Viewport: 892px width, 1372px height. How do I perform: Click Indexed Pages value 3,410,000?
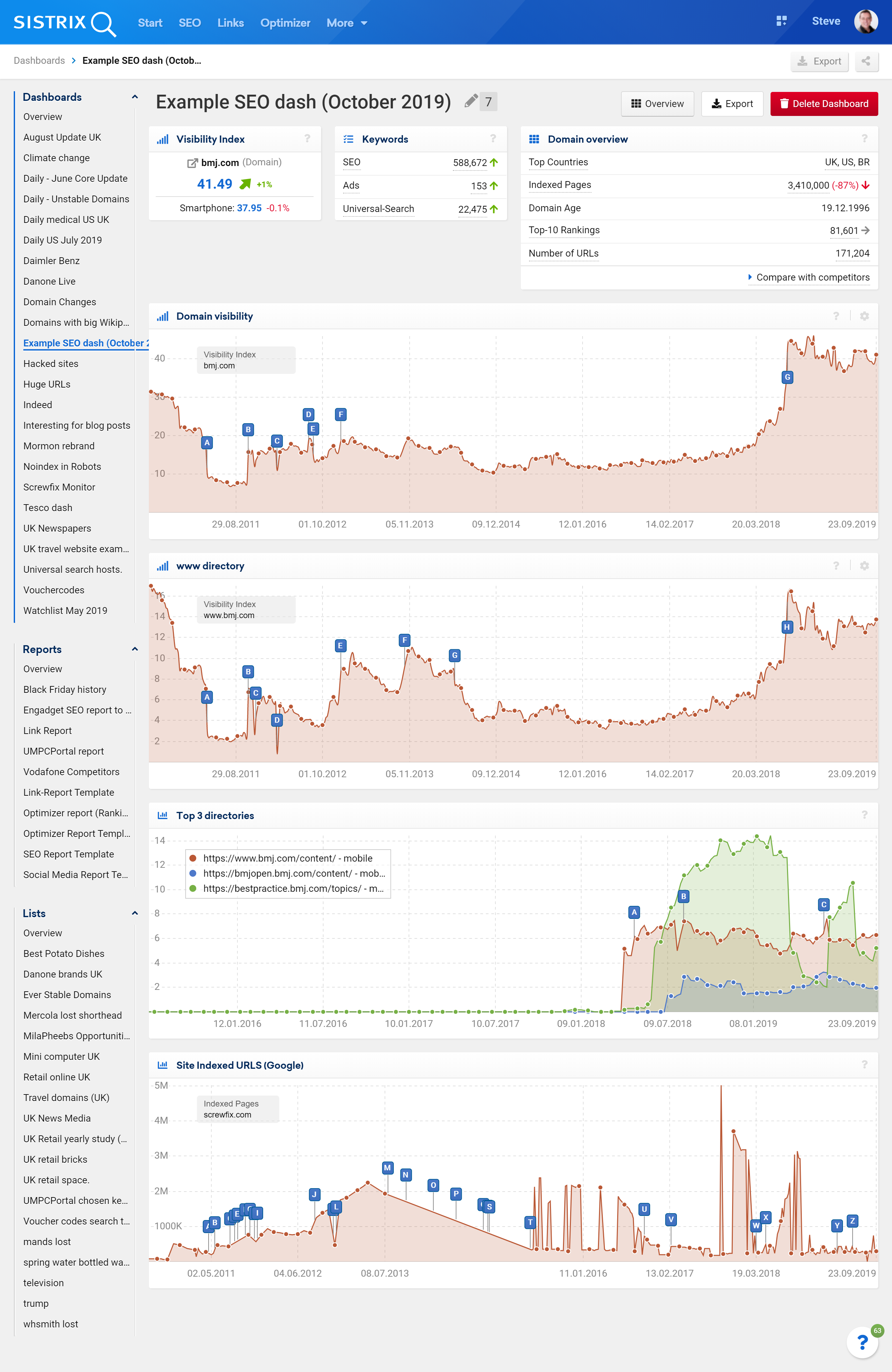[808, 185]
